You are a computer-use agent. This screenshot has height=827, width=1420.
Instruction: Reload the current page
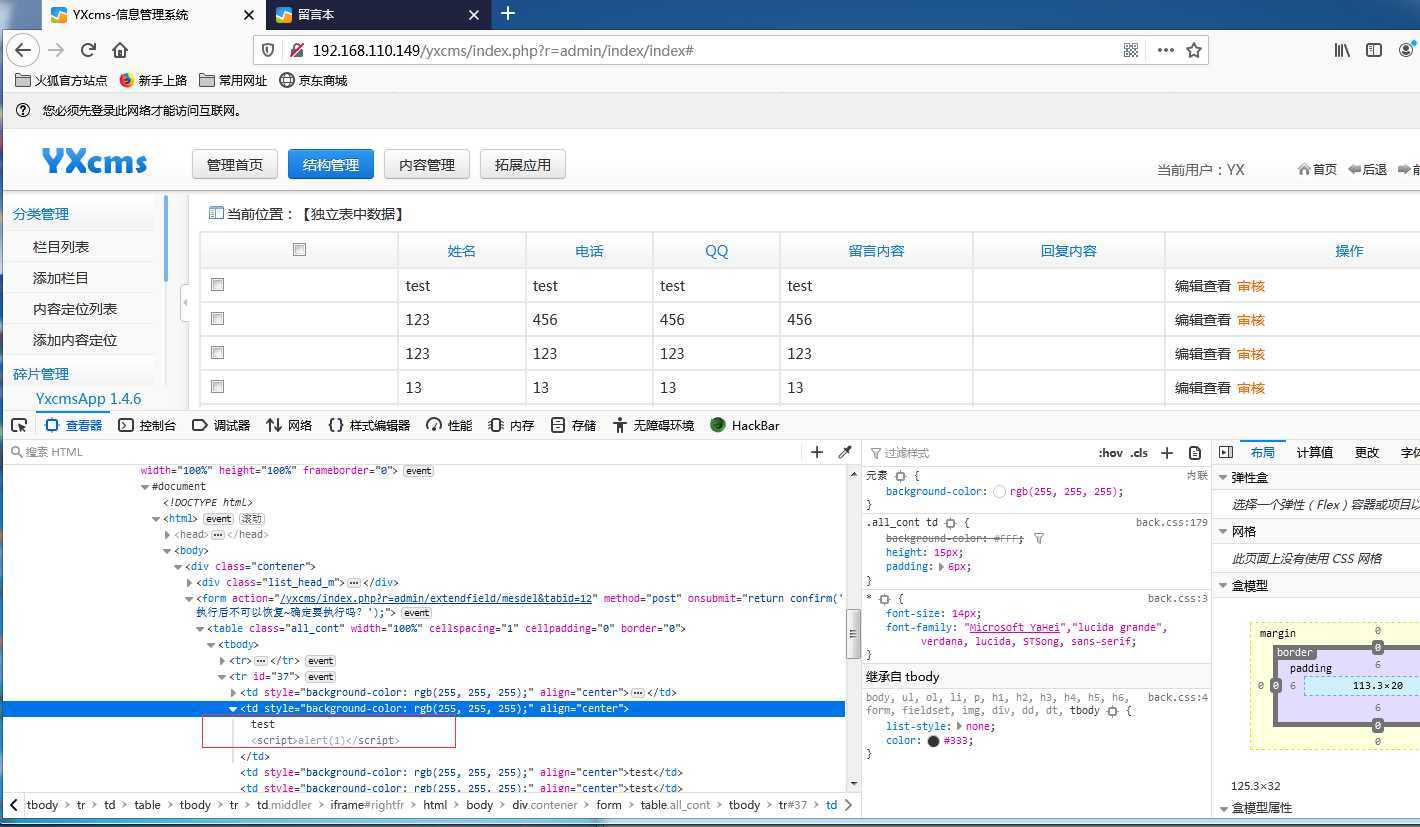[88, 50]
